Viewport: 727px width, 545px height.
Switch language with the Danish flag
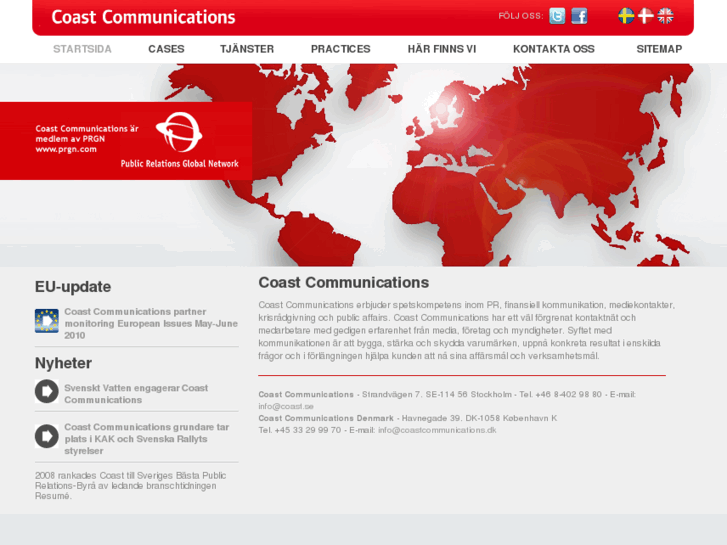[x=645, y=16]
